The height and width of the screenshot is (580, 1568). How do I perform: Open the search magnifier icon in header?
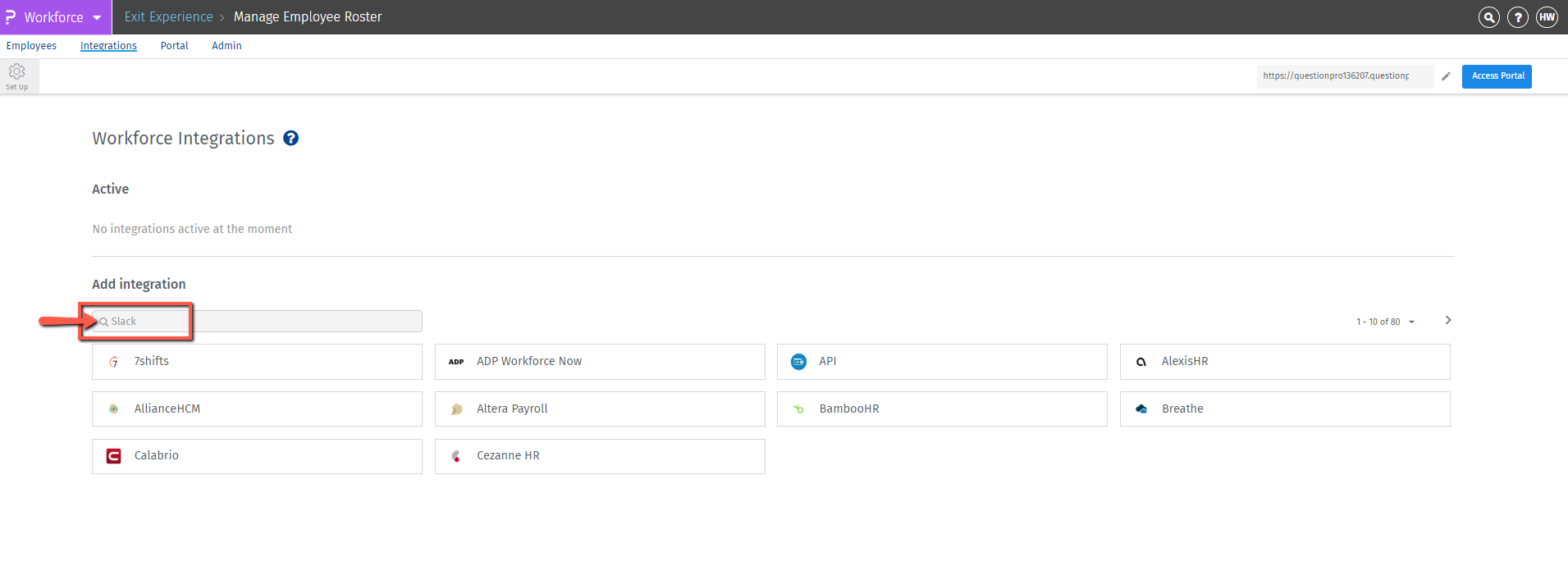(x=1488, y=17)
